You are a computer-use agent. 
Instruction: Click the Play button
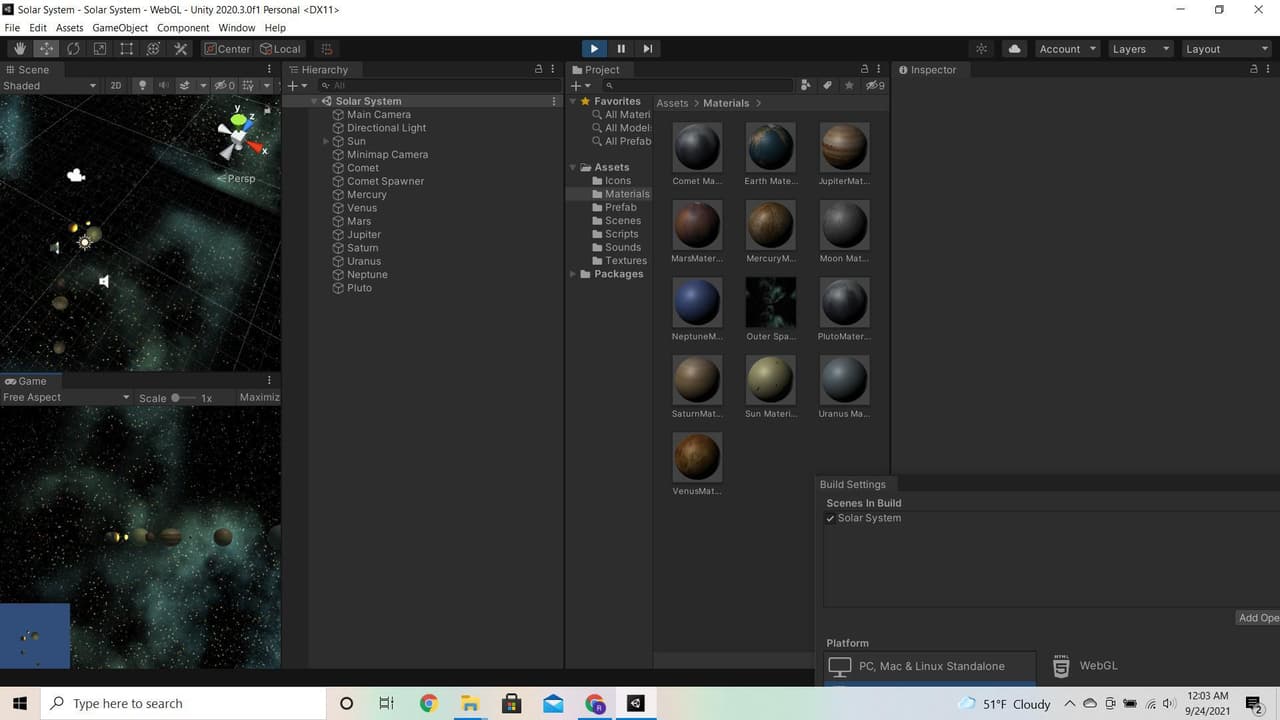point(594,48)
